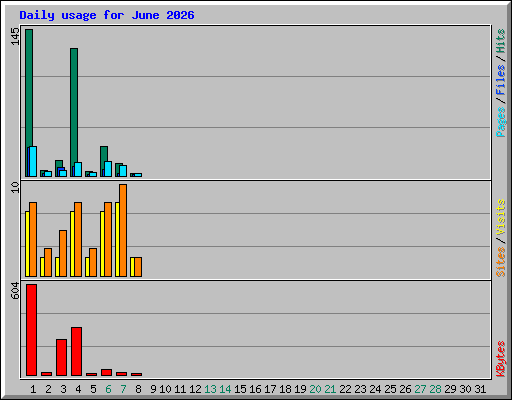The width and height of the screenshot is (512, 400).
Task: Click the orange 'Sites' legend label
Action: click(500, 262)
